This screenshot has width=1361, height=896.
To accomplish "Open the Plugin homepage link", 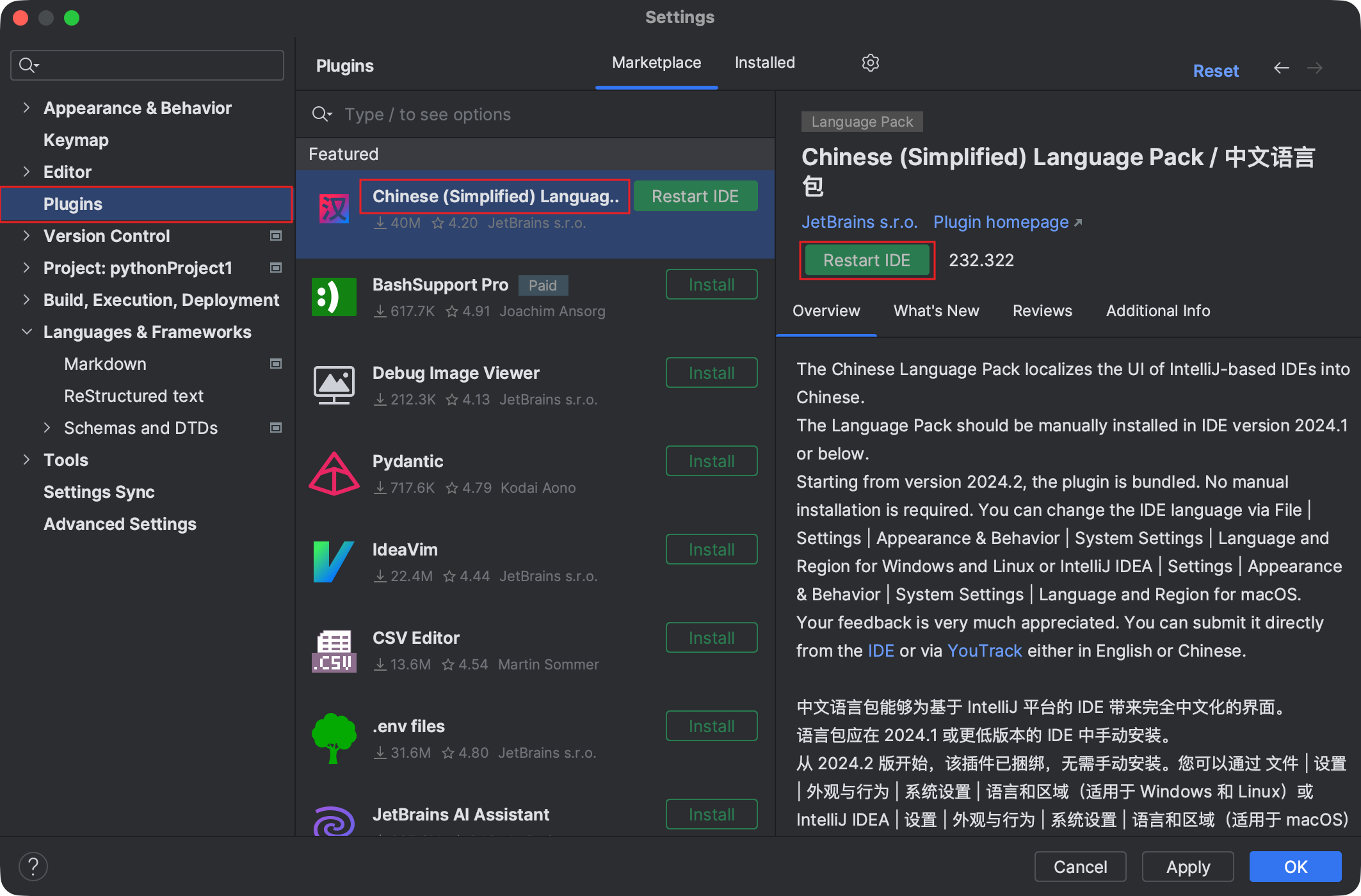I will [1008, 222].
